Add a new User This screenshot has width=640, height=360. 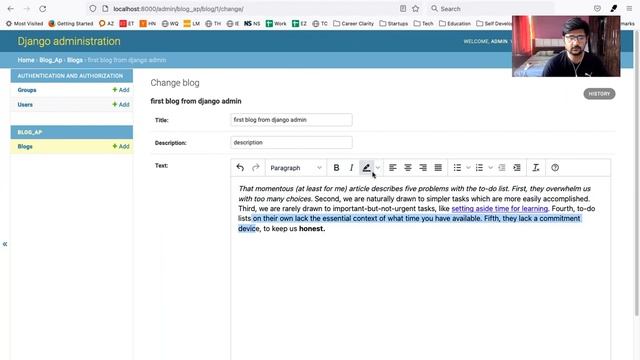121,104
